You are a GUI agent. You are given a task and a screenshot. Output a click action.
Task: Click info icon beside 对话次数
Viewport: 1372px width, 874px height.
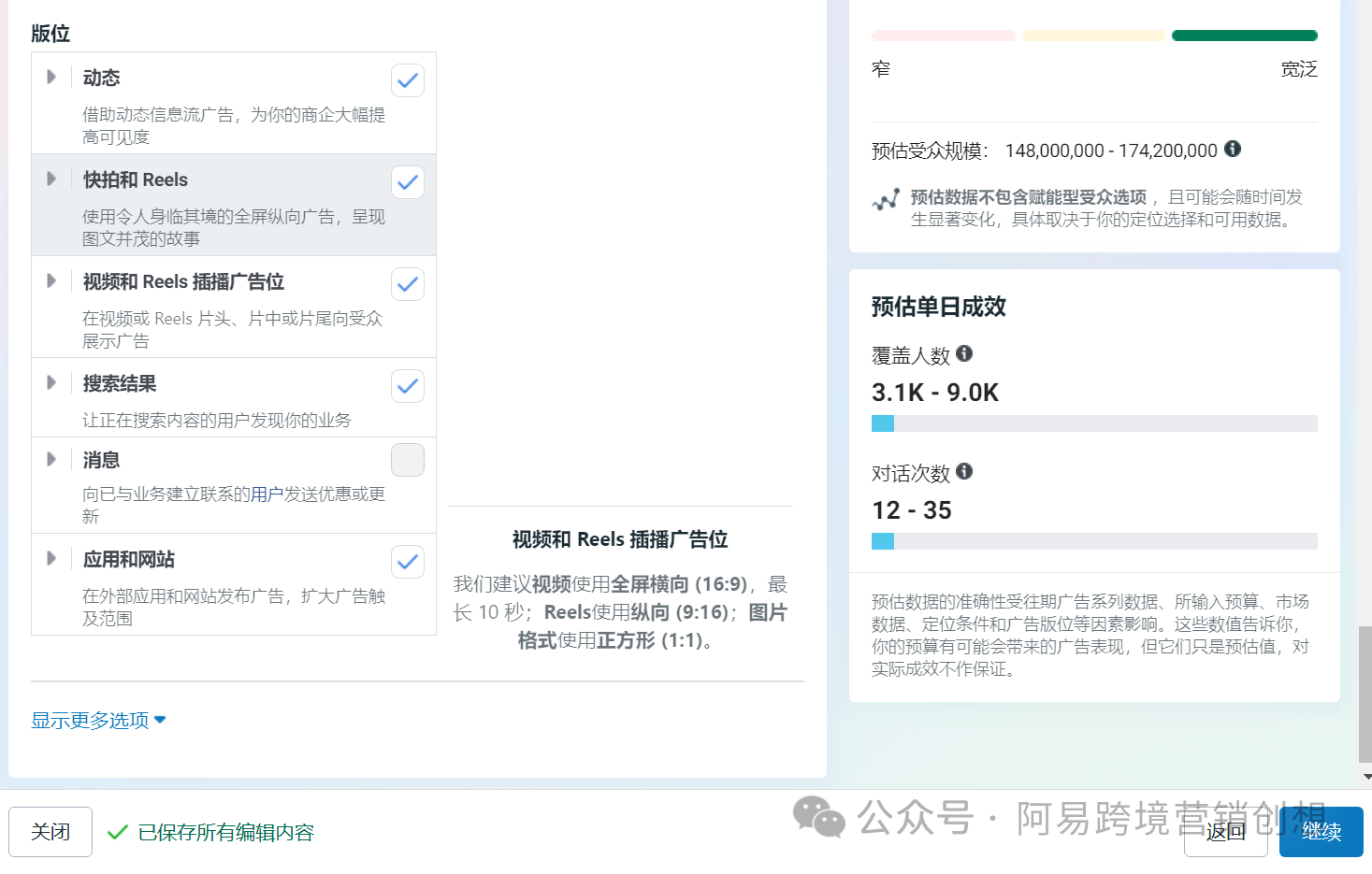coord(964,471)
